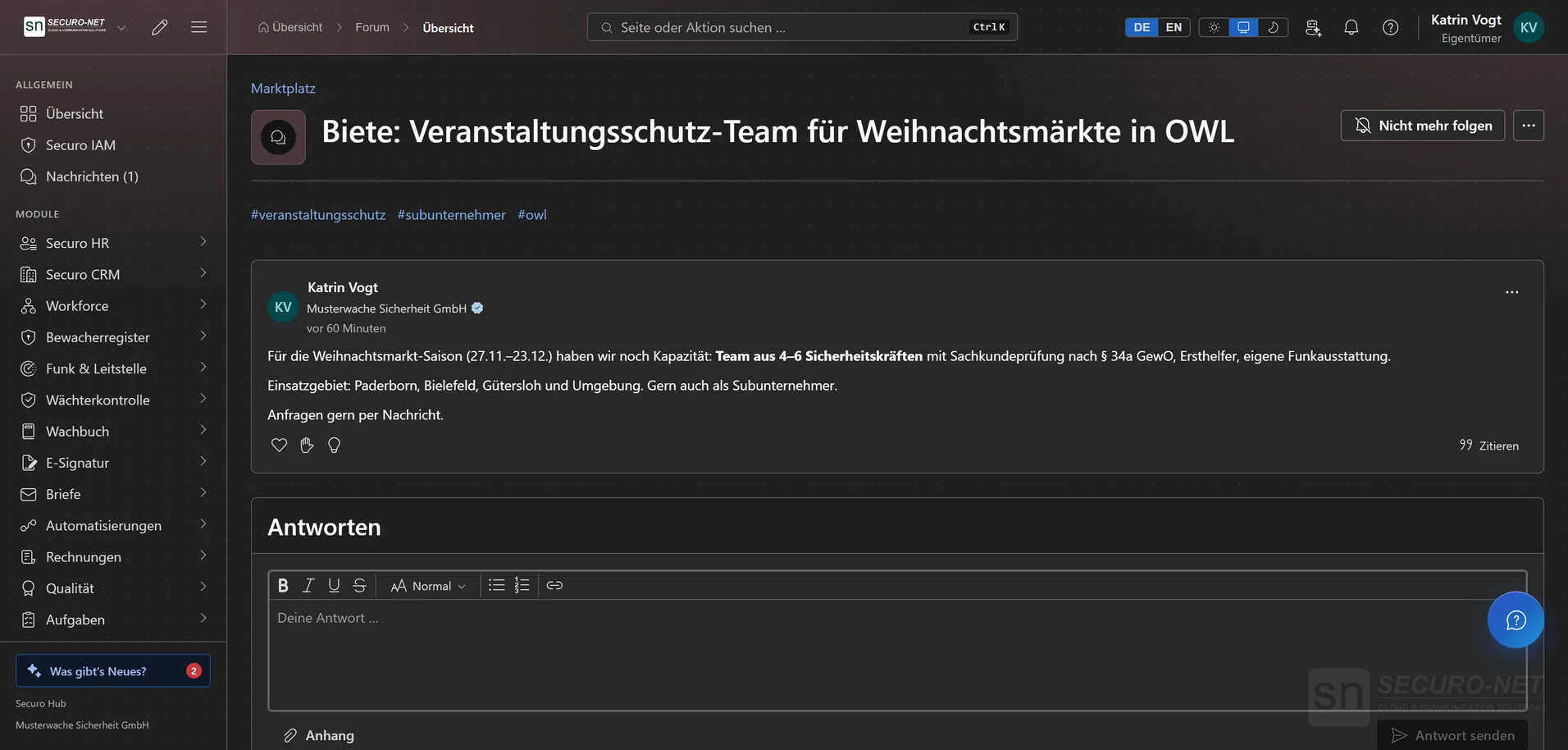Apply strikethrough formatting in the reply editor
The height and width of the screenshot is (750, 1568).
coord(359,585)
